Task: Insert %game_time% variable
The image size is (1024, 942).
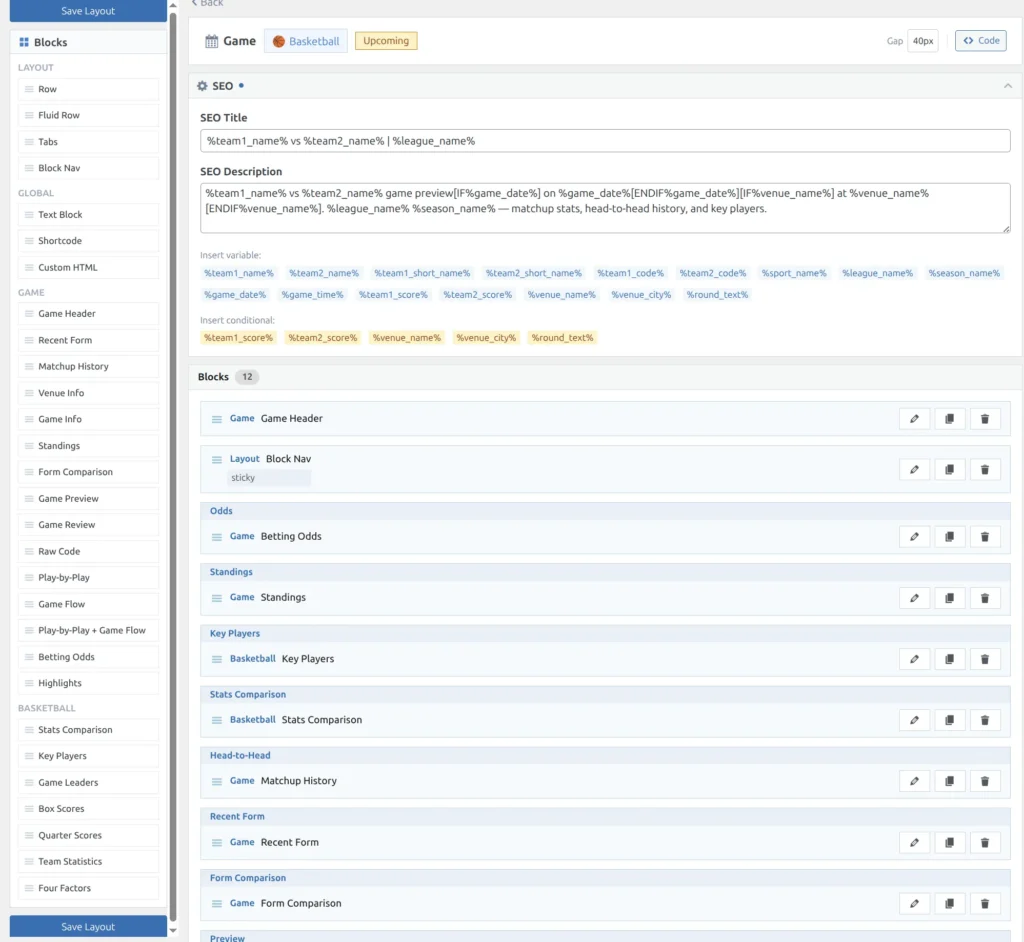Action: (x=312, y=295)
